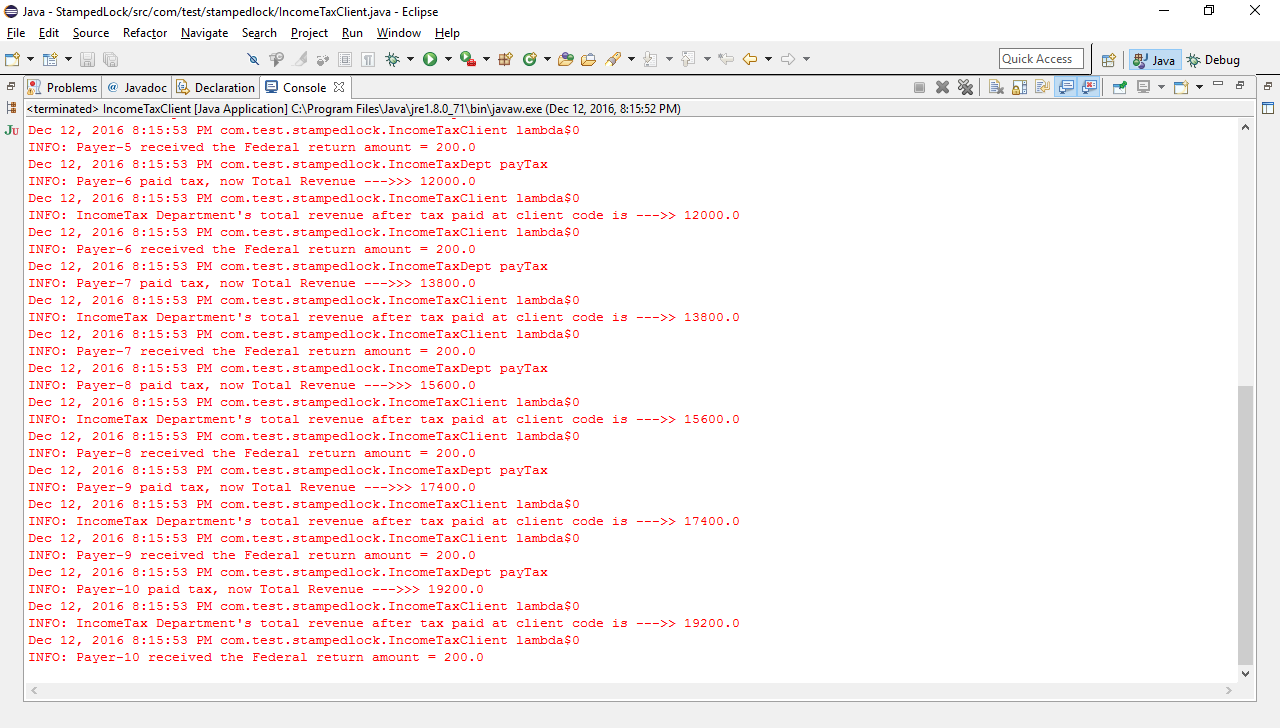Open the File menu
Screen dimensions: 1280x728
click(16, 33)
